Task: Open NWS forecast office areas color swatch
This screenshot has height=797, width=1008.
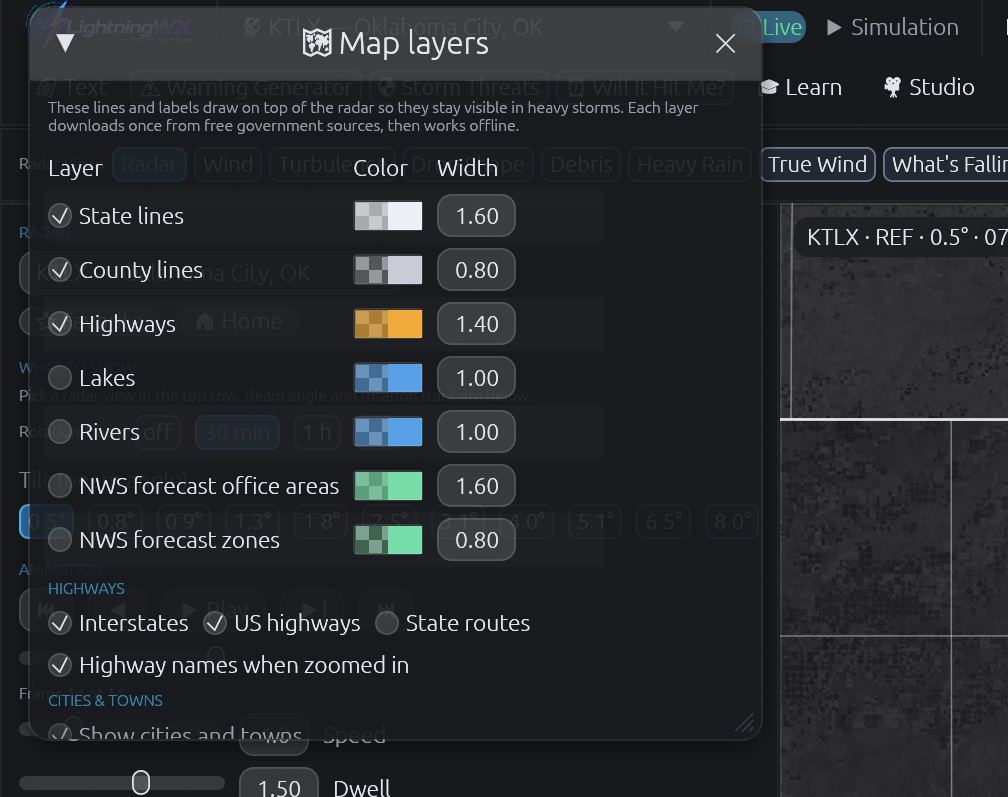Action: [x=388, y=486]
